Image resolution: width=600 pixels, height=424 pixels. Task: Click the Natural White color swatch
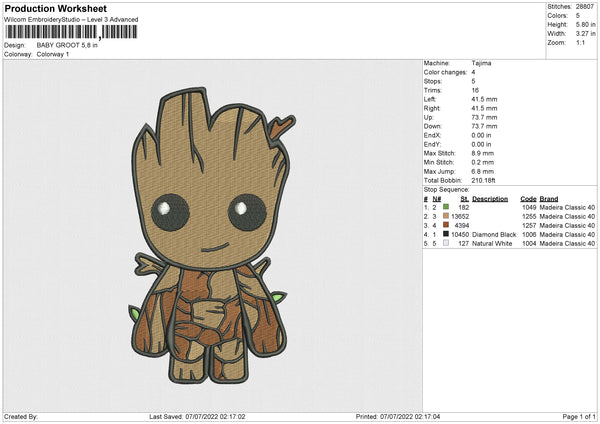446,243
